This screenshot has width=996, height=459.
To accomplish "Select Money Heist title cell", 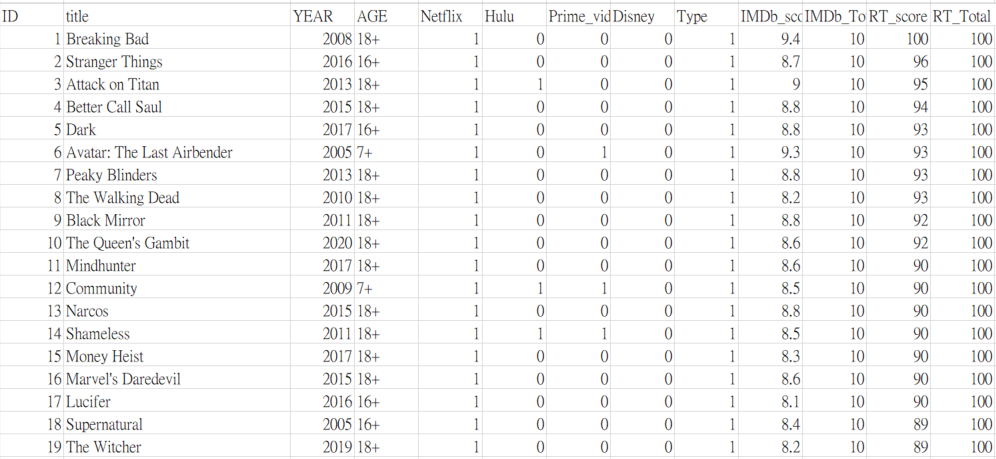I will pos(177,356).
